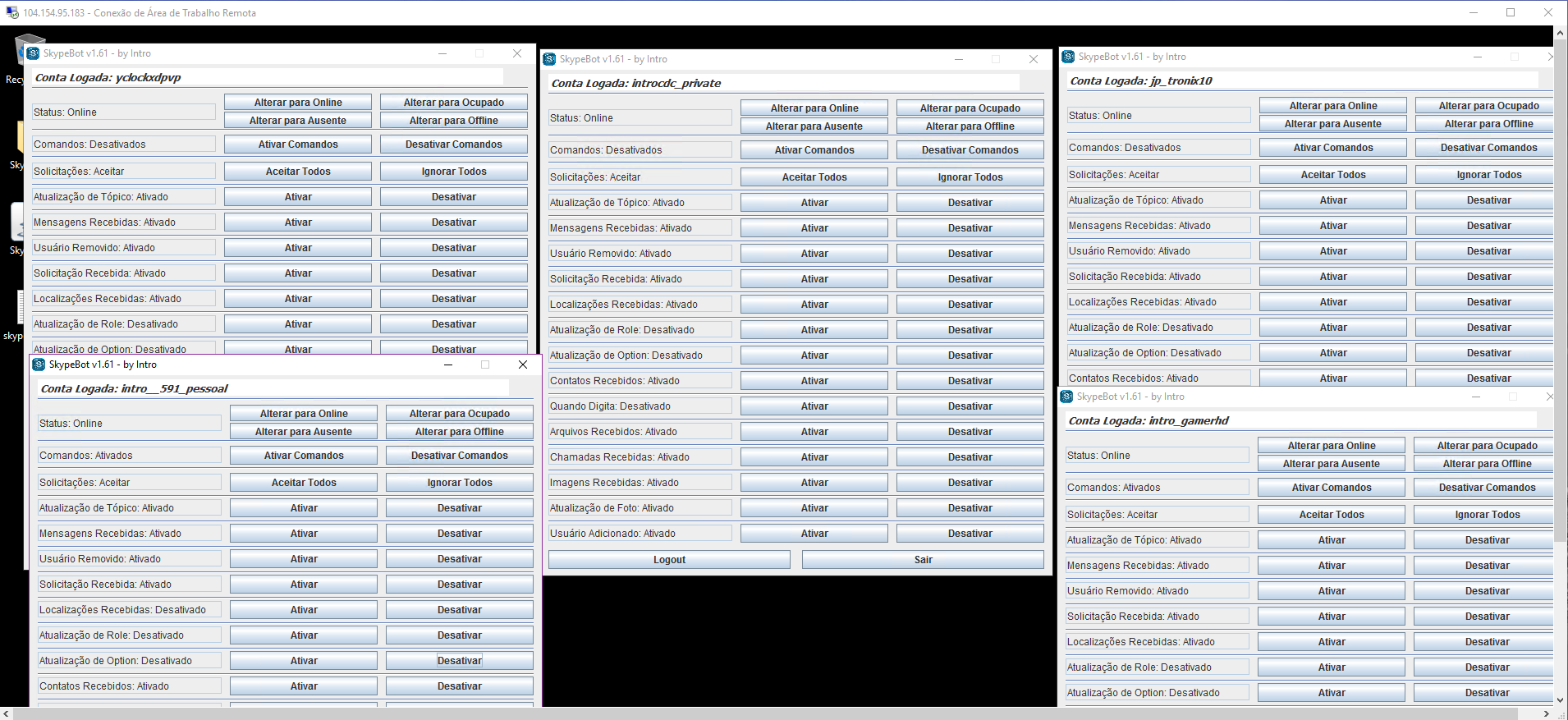Image resolution: width=1568 pixels, height=720 pixels.
Task: Click Desativar Comandos in intro__591_pessoal window
Action: [460, 456]
